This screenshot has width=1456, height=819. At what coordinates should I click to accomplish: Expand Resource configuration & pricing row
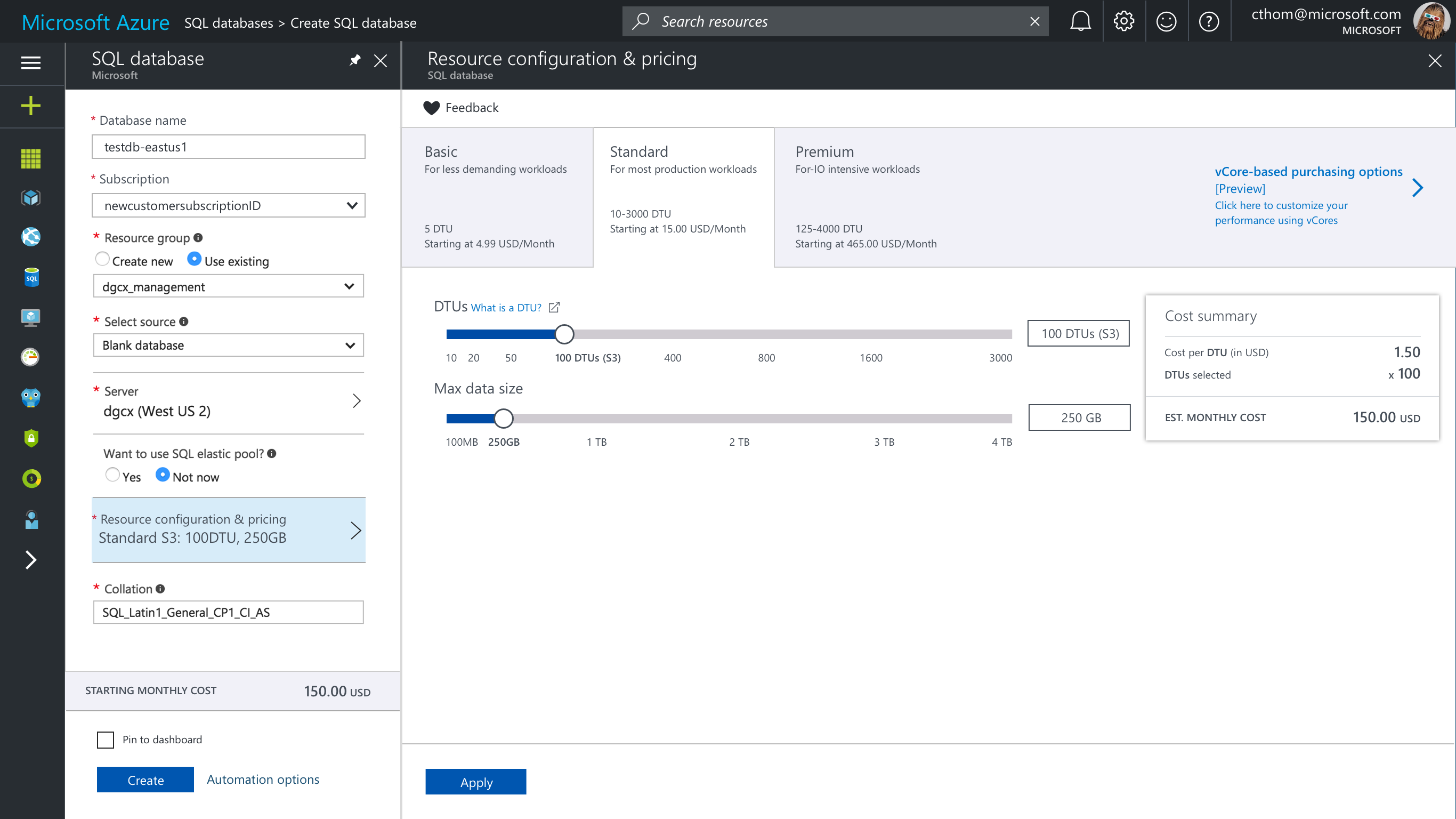228,529
